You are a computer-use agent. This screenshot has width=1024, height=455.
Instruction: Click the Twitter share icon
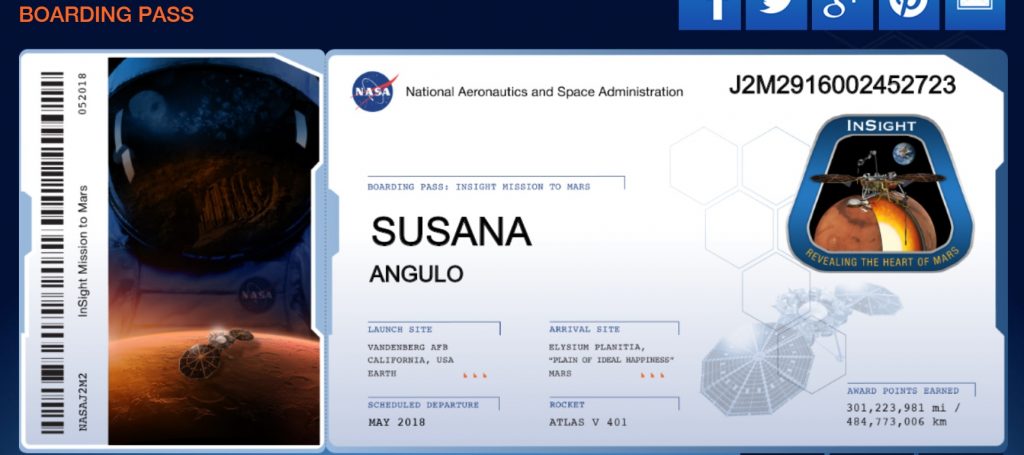(776, 12)
